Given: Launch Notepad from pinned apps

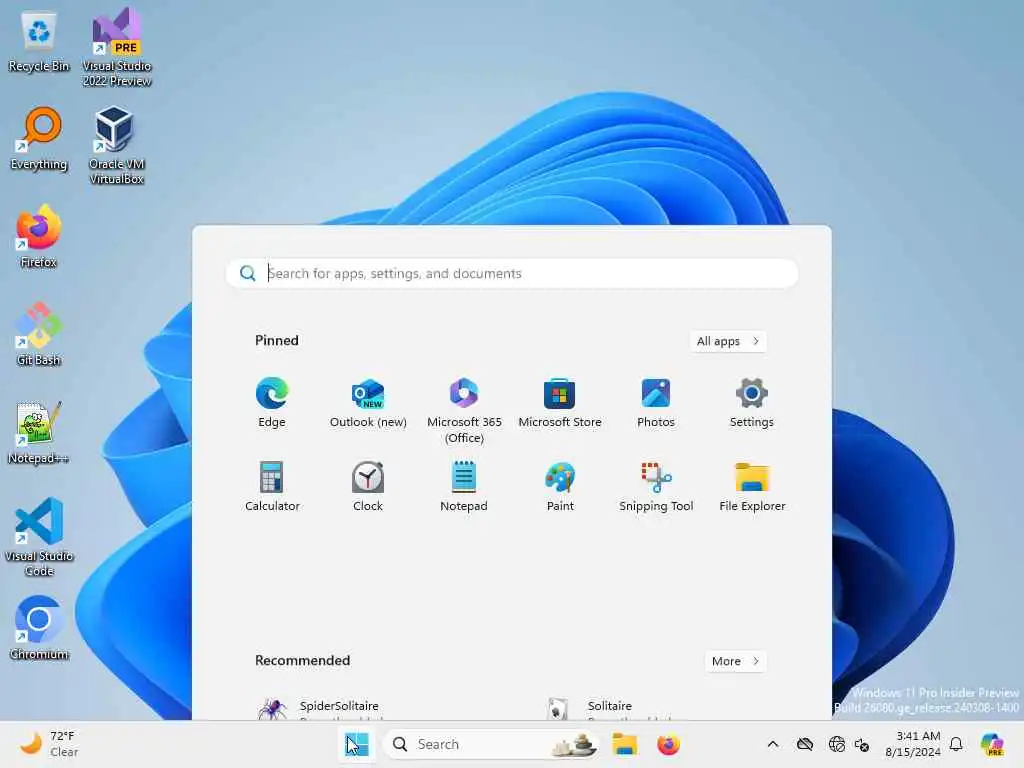Looking at the screenshot, I should (x=464, y=486).
